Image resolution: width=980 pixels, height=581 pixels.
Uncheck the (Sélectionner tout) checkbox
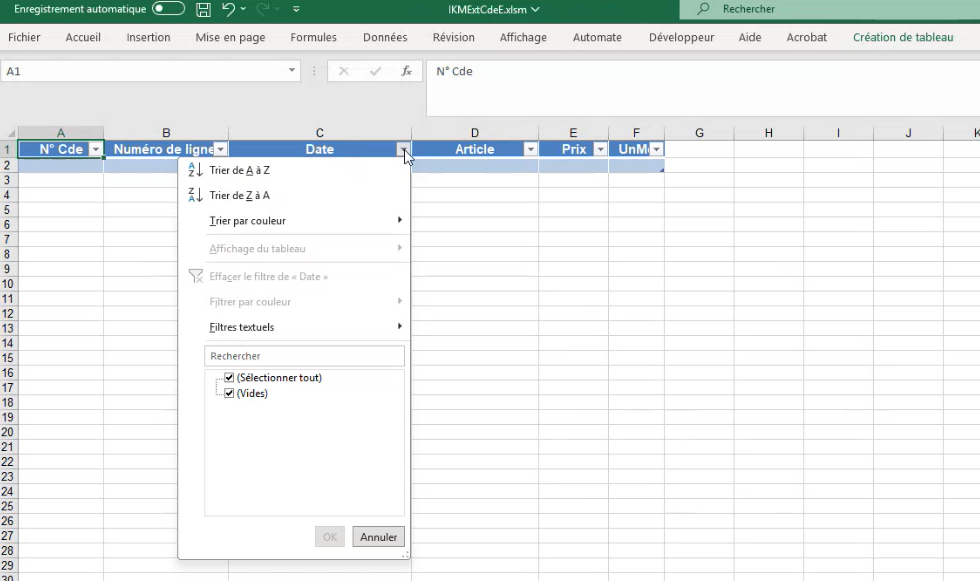tap(230, 378)
